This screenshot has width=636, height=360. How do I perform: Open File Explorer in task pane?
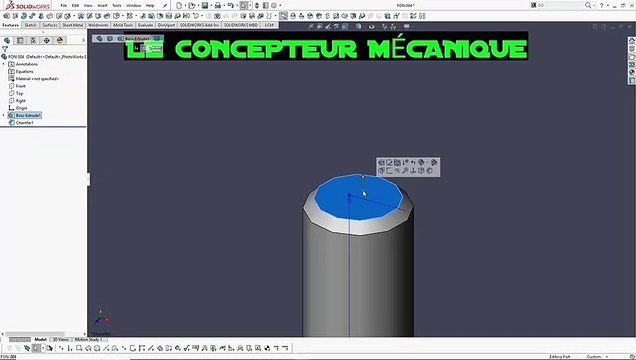(x=632, y=57)
